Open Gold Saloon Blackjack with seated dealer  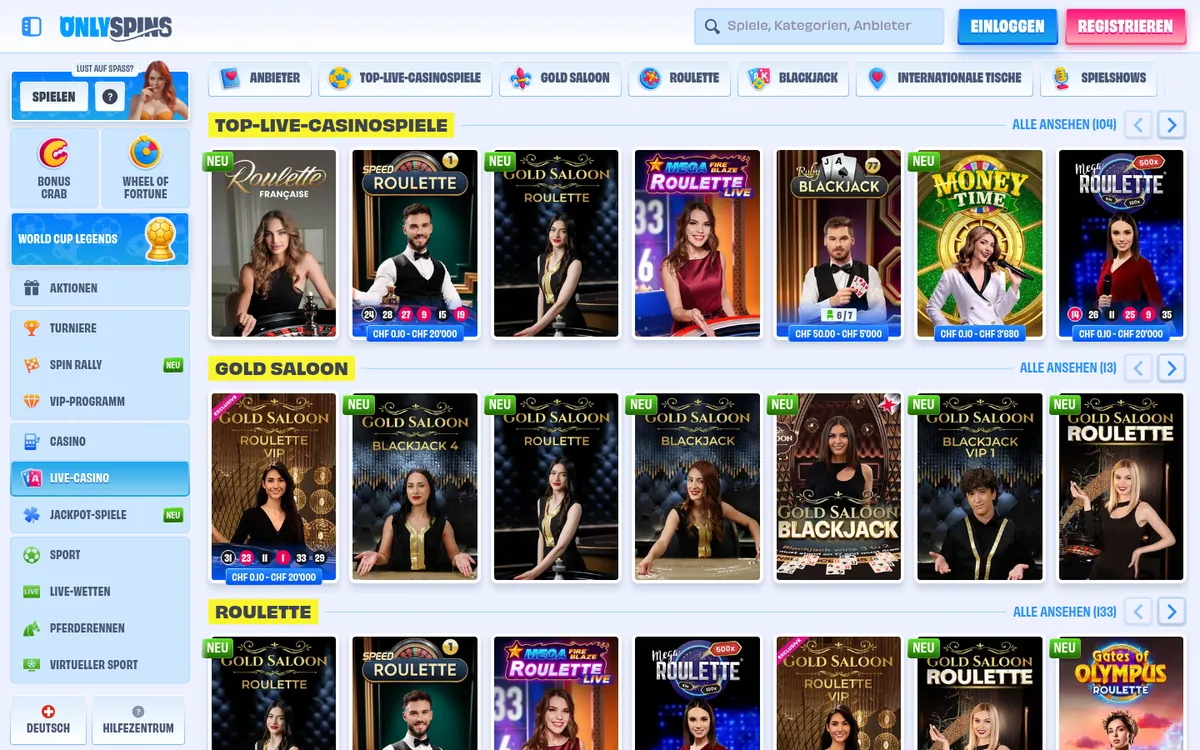point(697,487)
